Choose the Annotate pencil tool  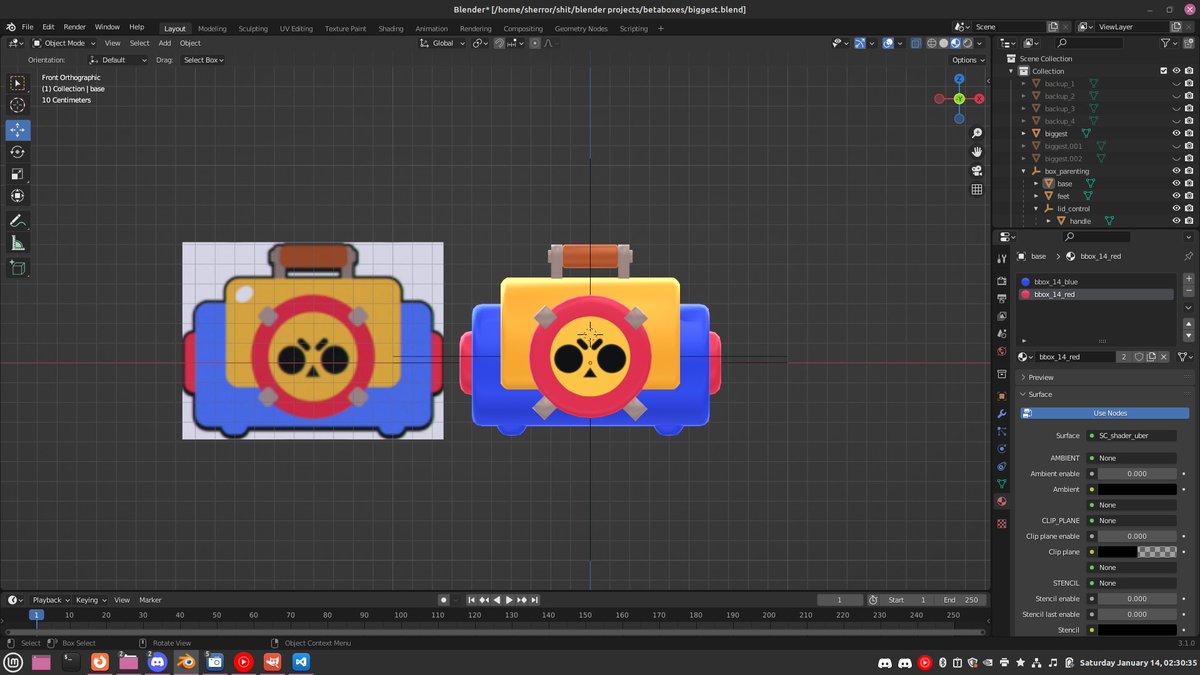[x=18, y=221]
